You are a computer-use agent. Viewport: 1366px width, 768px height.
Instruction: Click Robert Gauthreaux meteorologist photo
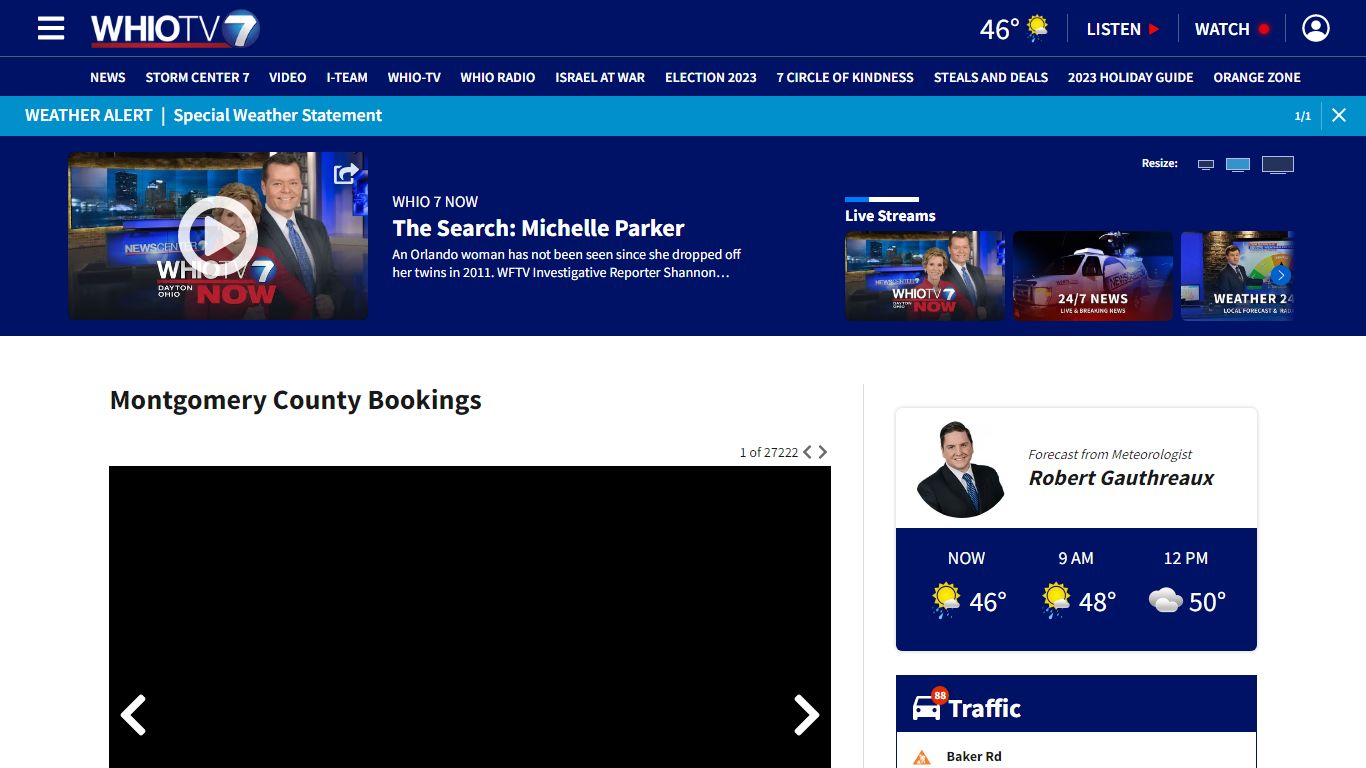point(961,469)
